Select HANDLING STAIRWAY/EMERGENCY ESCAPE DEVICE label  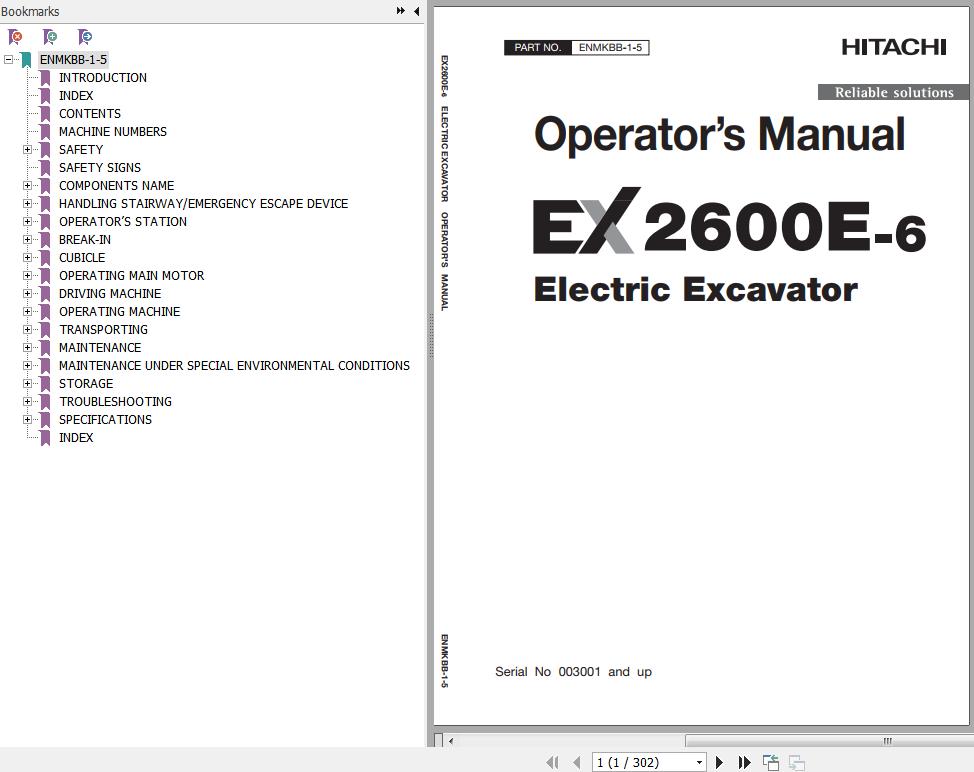pyautogui.click(x=204, y=204)
